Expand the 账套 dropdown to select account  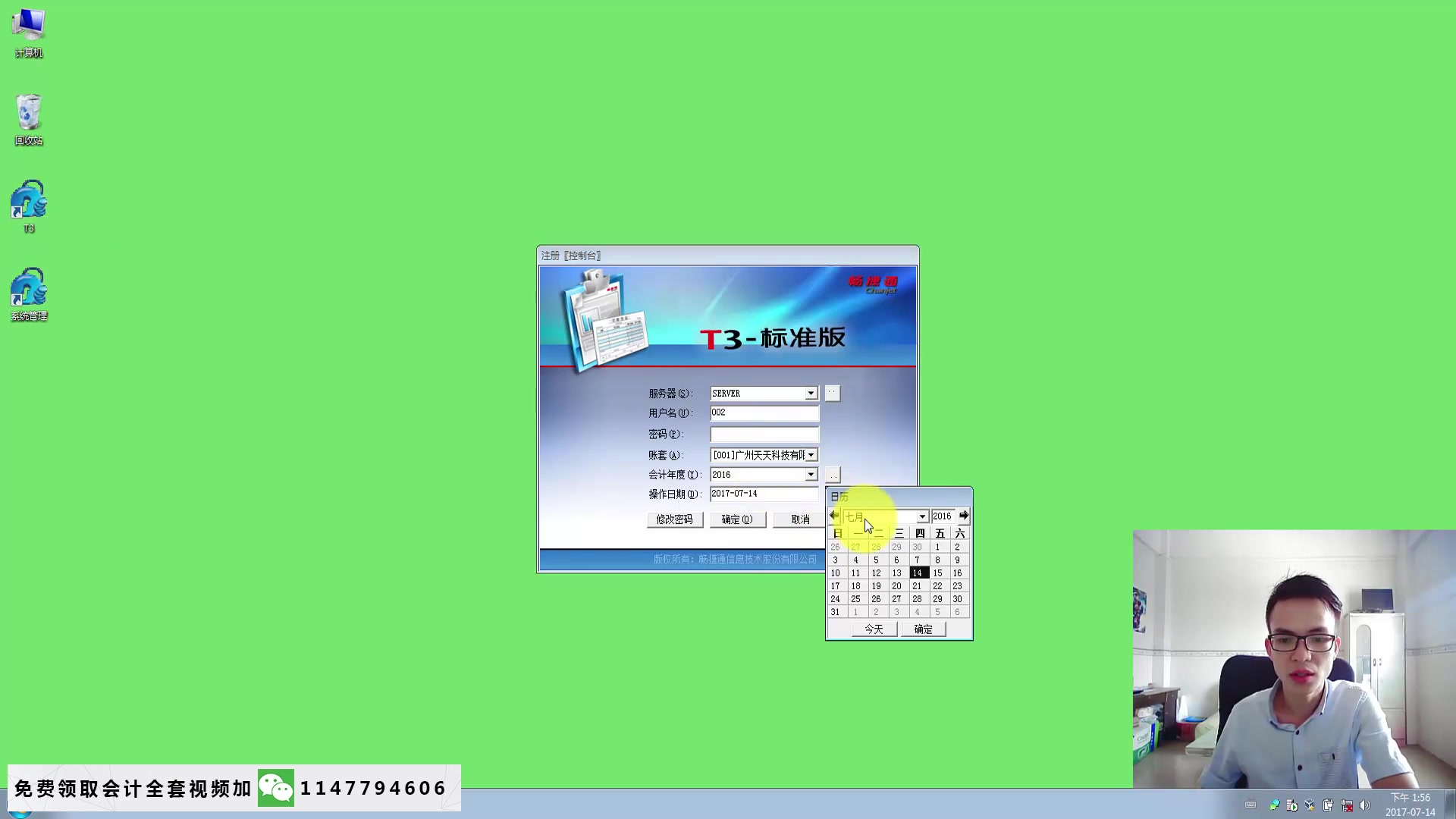[x=811, y=454]
